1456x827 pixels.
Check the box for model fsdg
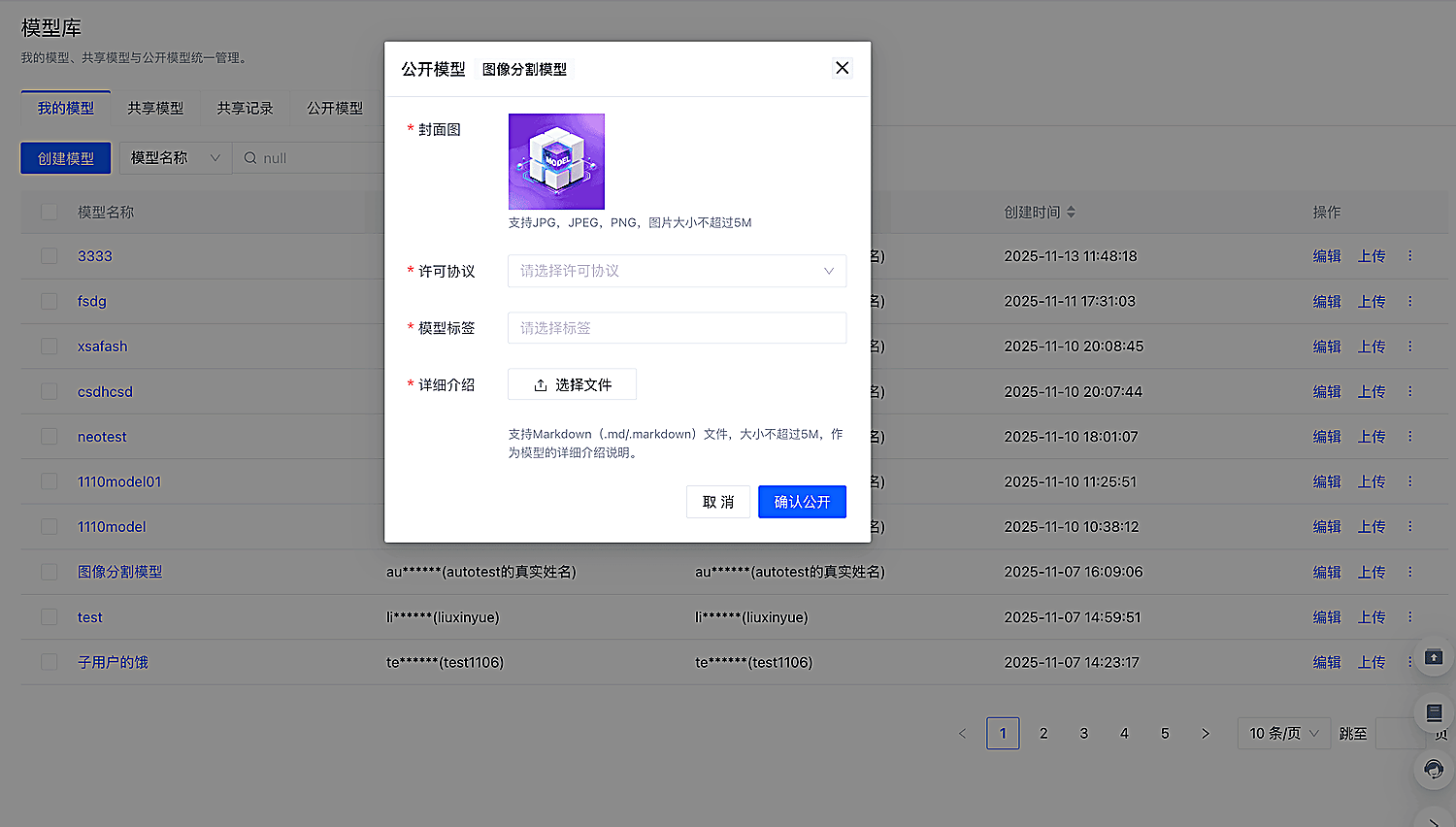pyautogui.click(x=50, y=302)
